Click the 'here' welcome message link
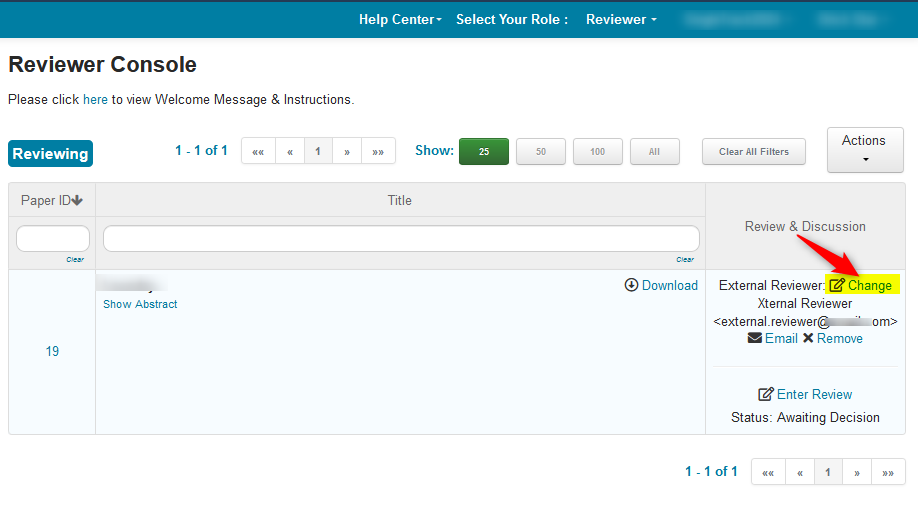This screenshot has height=513, width=918. (95, 100)
